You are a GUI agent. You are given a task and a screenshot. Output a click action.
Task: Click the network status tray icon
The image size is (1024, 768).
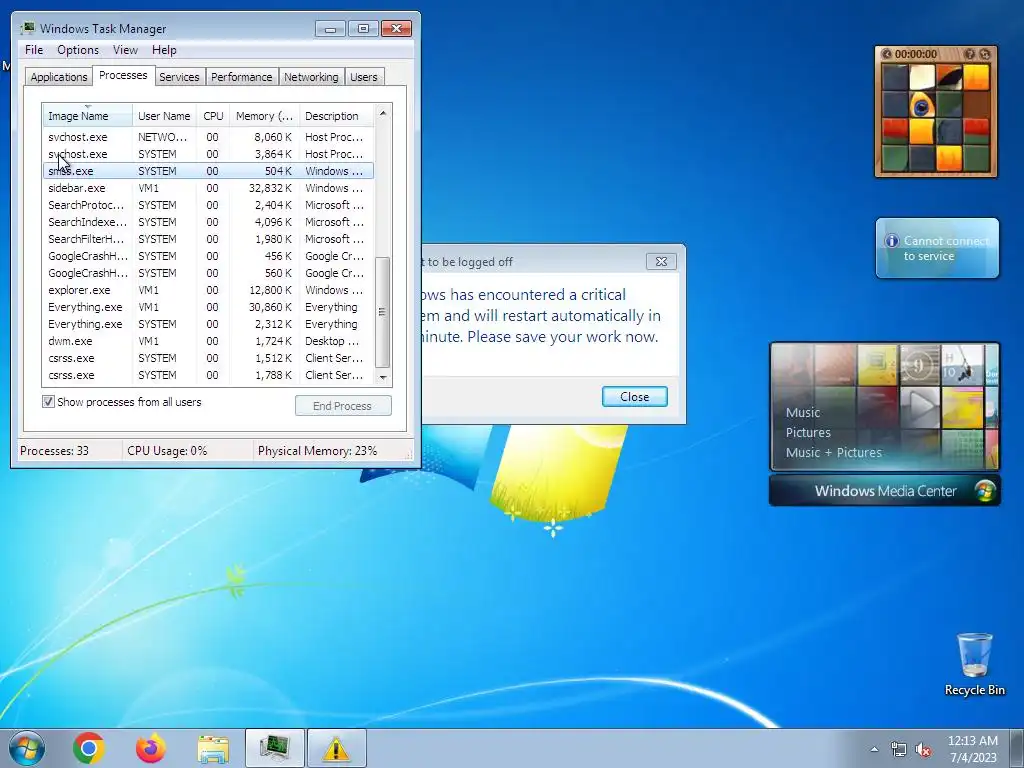coord(899,750)
